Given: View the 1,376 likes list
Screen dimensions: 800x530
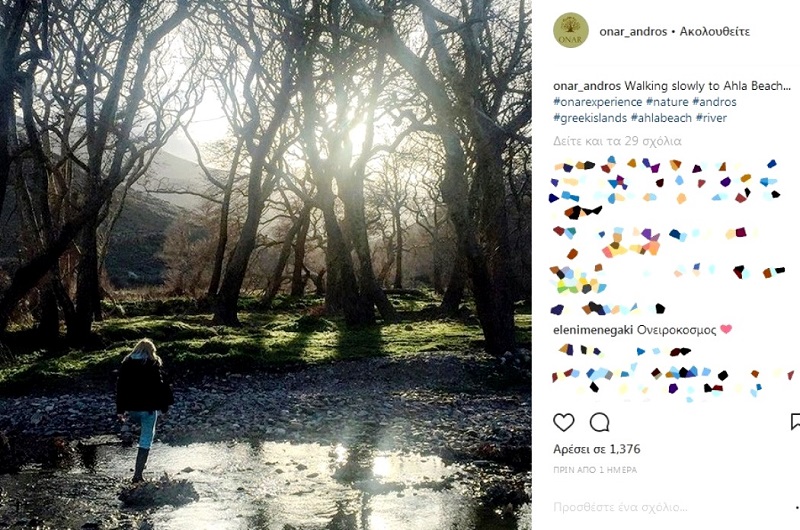Looking at the screenshot, I should [x=596, y=449].
